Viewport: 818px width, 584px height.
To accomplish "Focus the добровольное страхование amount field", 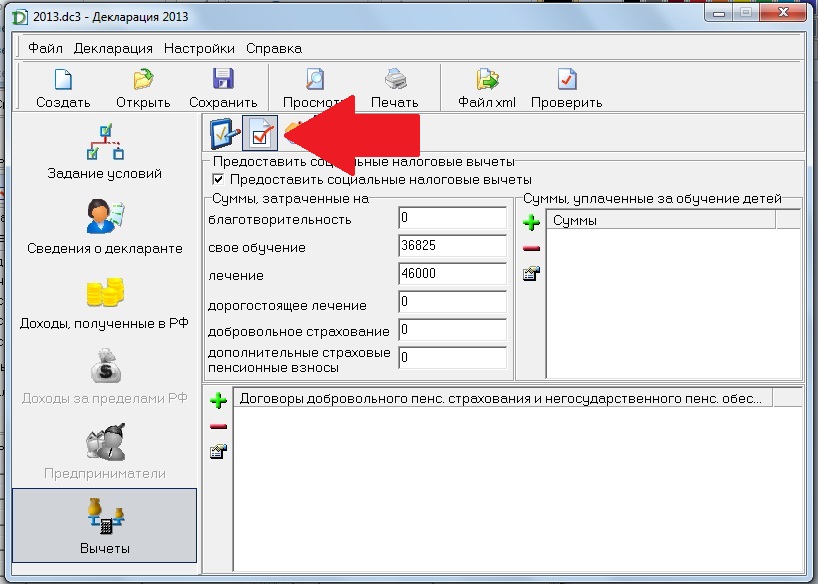I will pyautogui.click(x=452, y=330).
